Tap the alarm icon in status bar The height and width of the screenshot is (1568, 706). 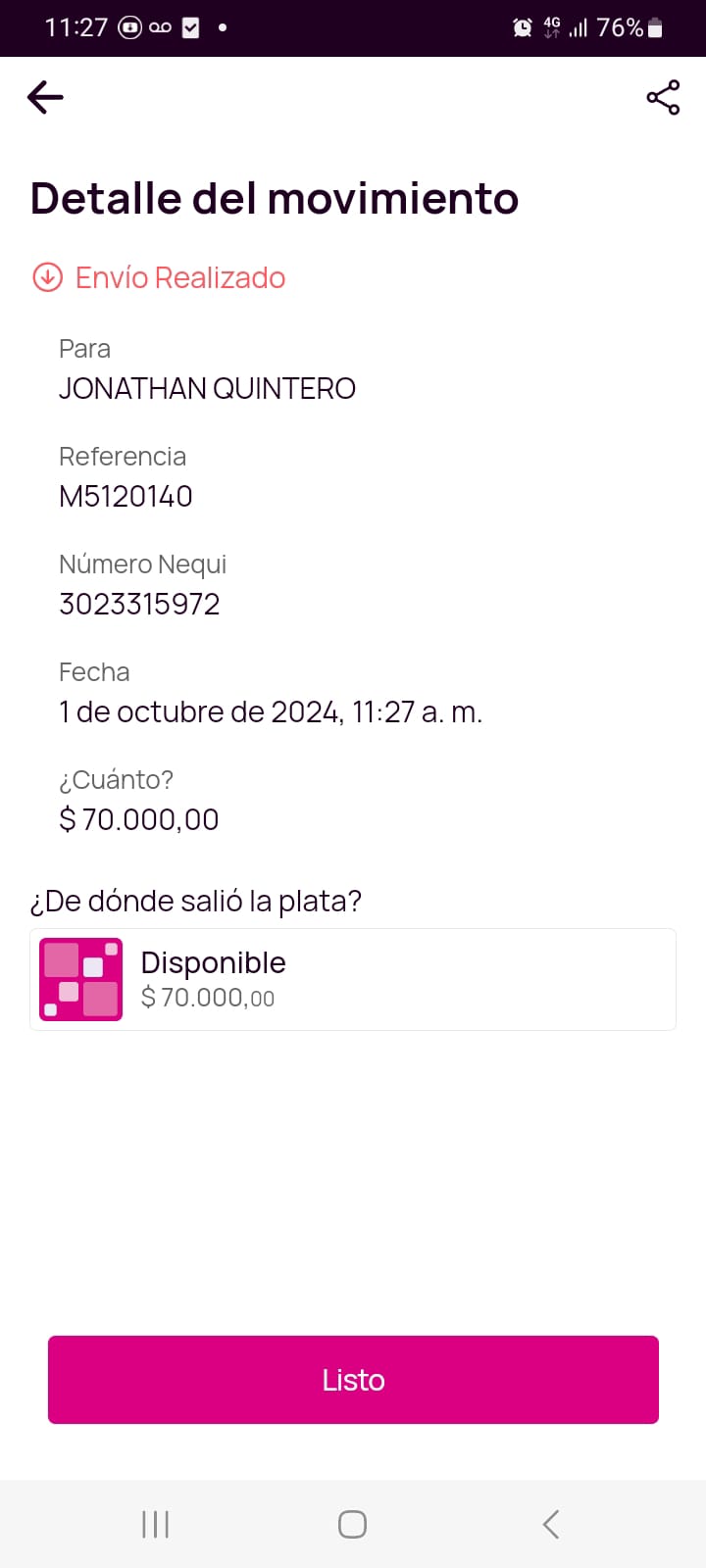click(x=523, y=27)
